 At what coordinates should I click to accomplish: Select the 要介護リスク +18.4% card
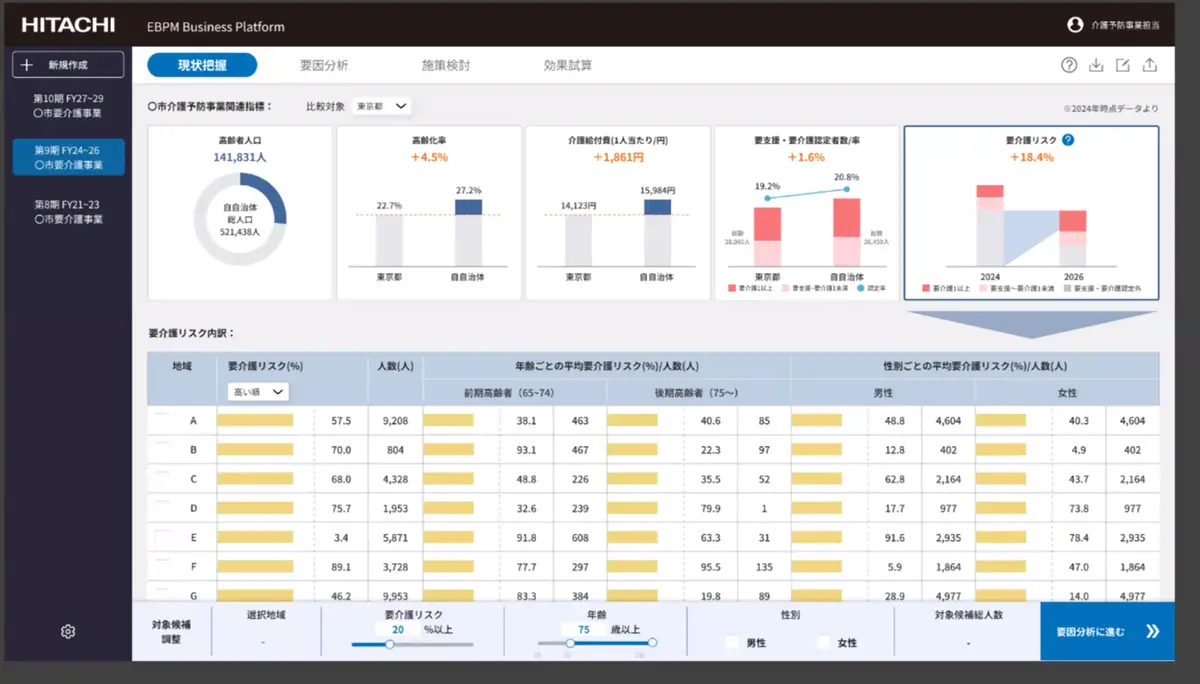click(x=1031, y=213)
